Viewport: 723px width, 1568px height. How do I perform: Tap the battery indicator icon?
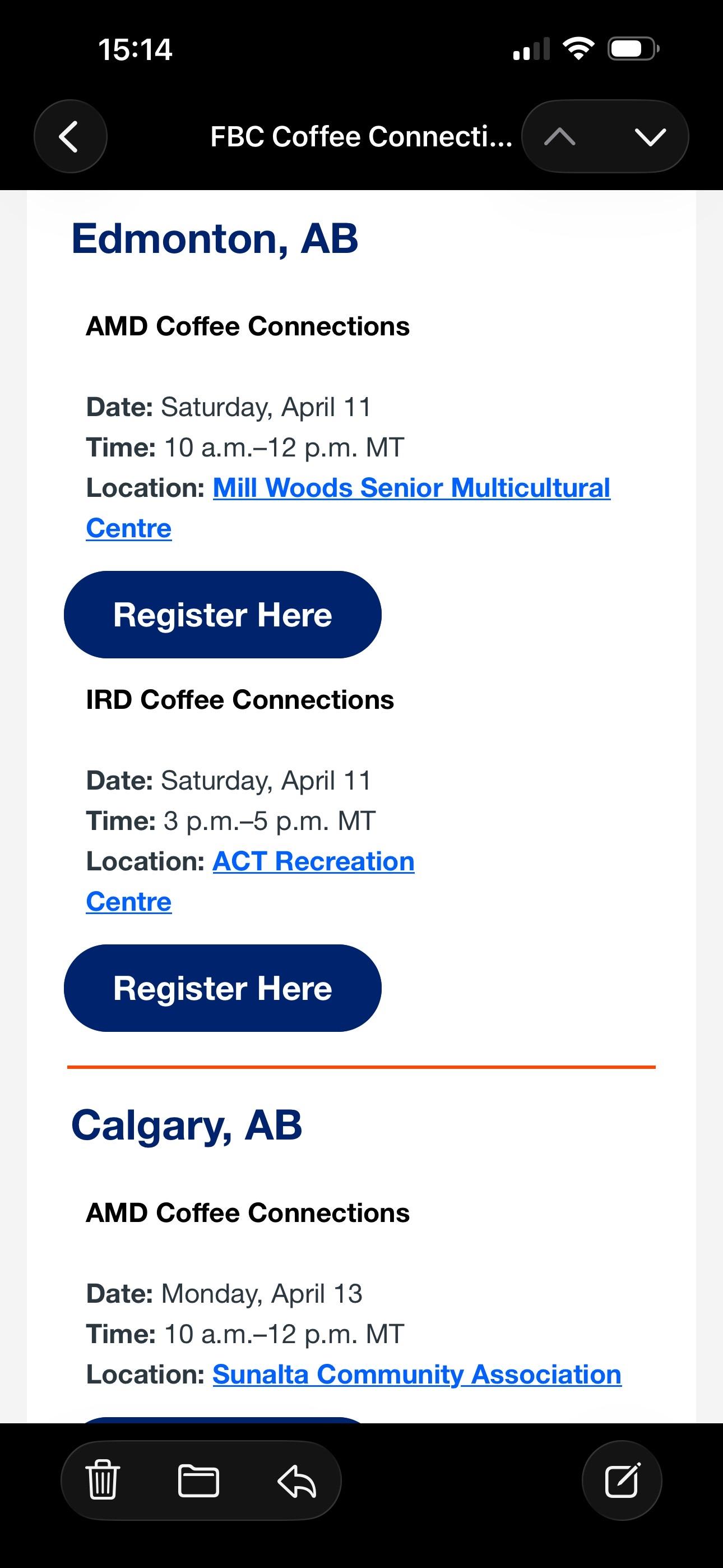pos(633,49)
